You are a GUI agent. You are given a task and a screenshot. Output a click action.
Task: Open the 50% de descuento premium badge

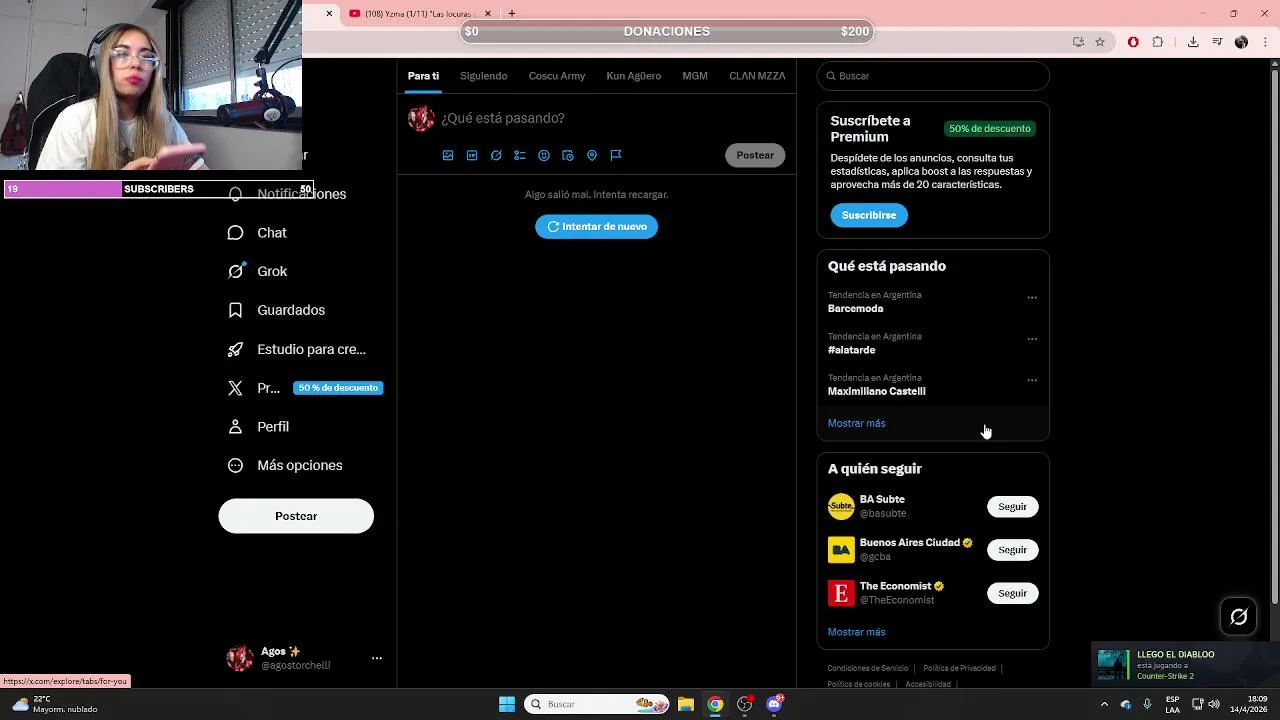[989, 128]
